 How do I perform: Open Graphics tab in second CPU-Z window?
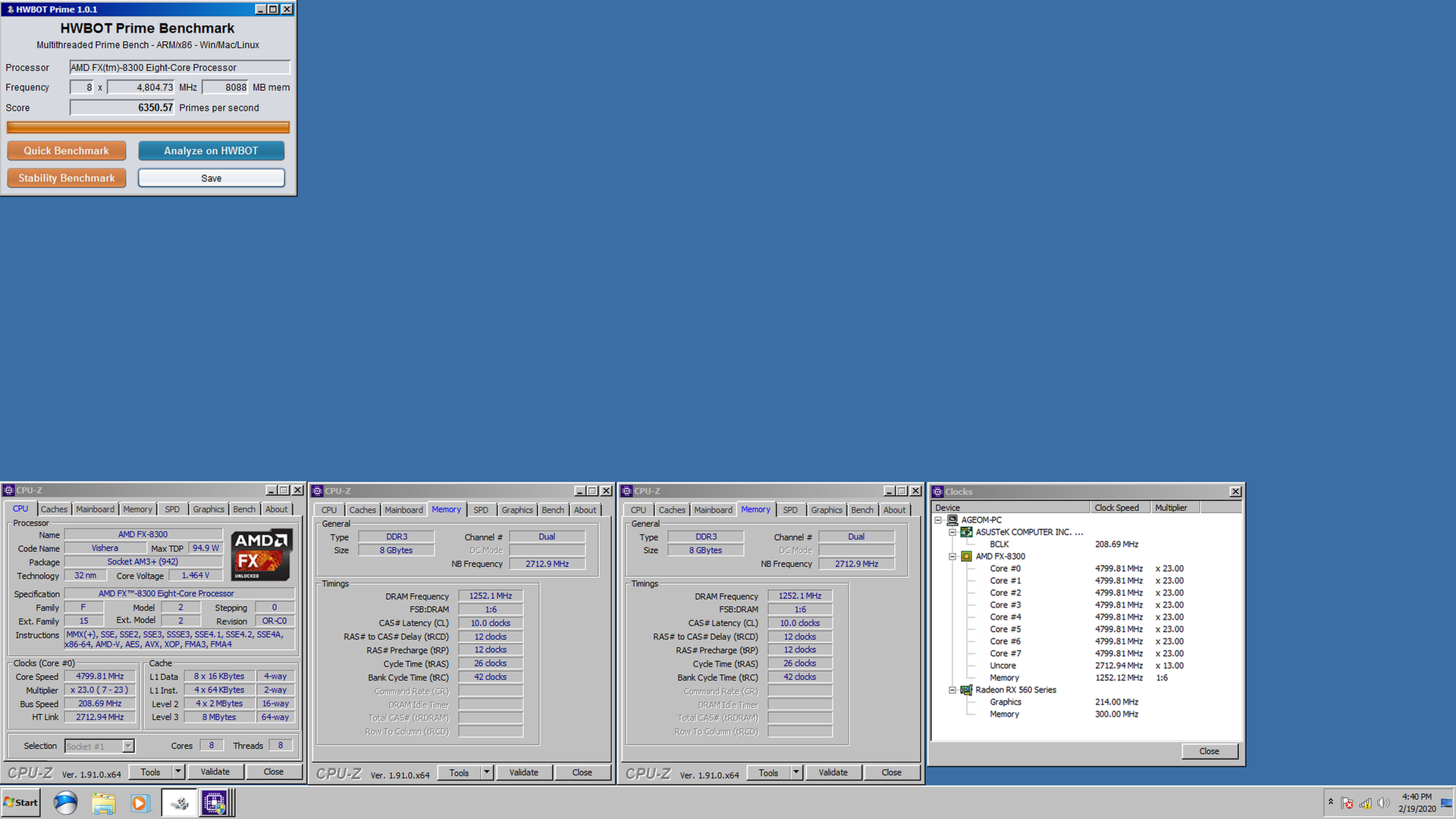click(517, 510)
